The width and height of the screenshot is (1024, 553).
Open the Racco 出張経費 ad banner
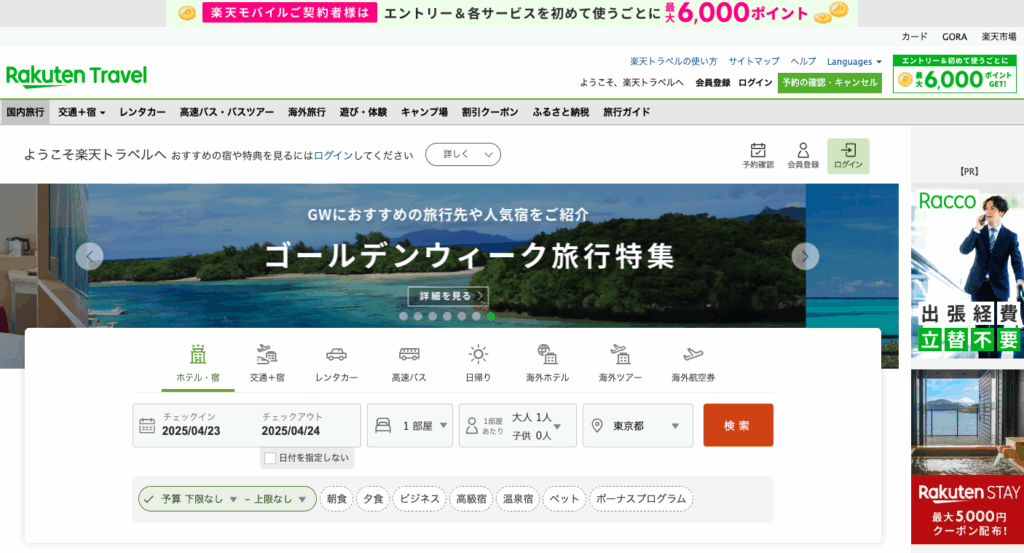click(967, 273)
